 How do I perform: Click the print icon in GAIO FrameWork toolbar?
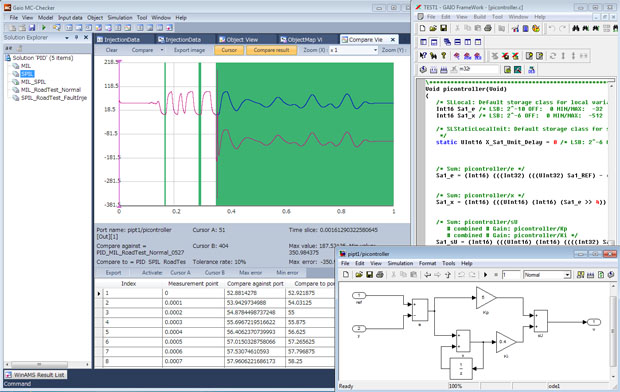pos(488,28)
